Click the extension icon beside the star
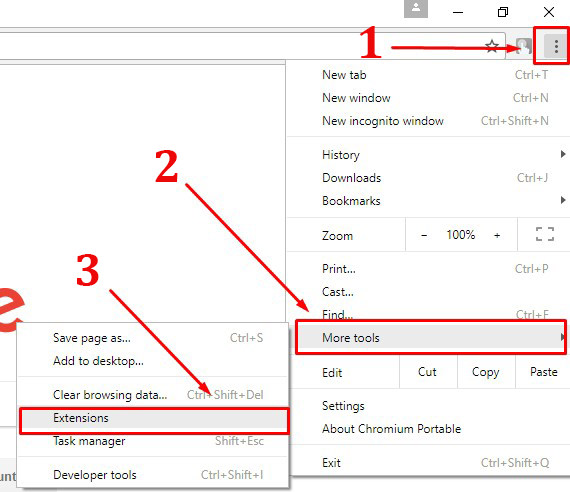The height and width of the screenshot is (492, 570). pos(523,46)
